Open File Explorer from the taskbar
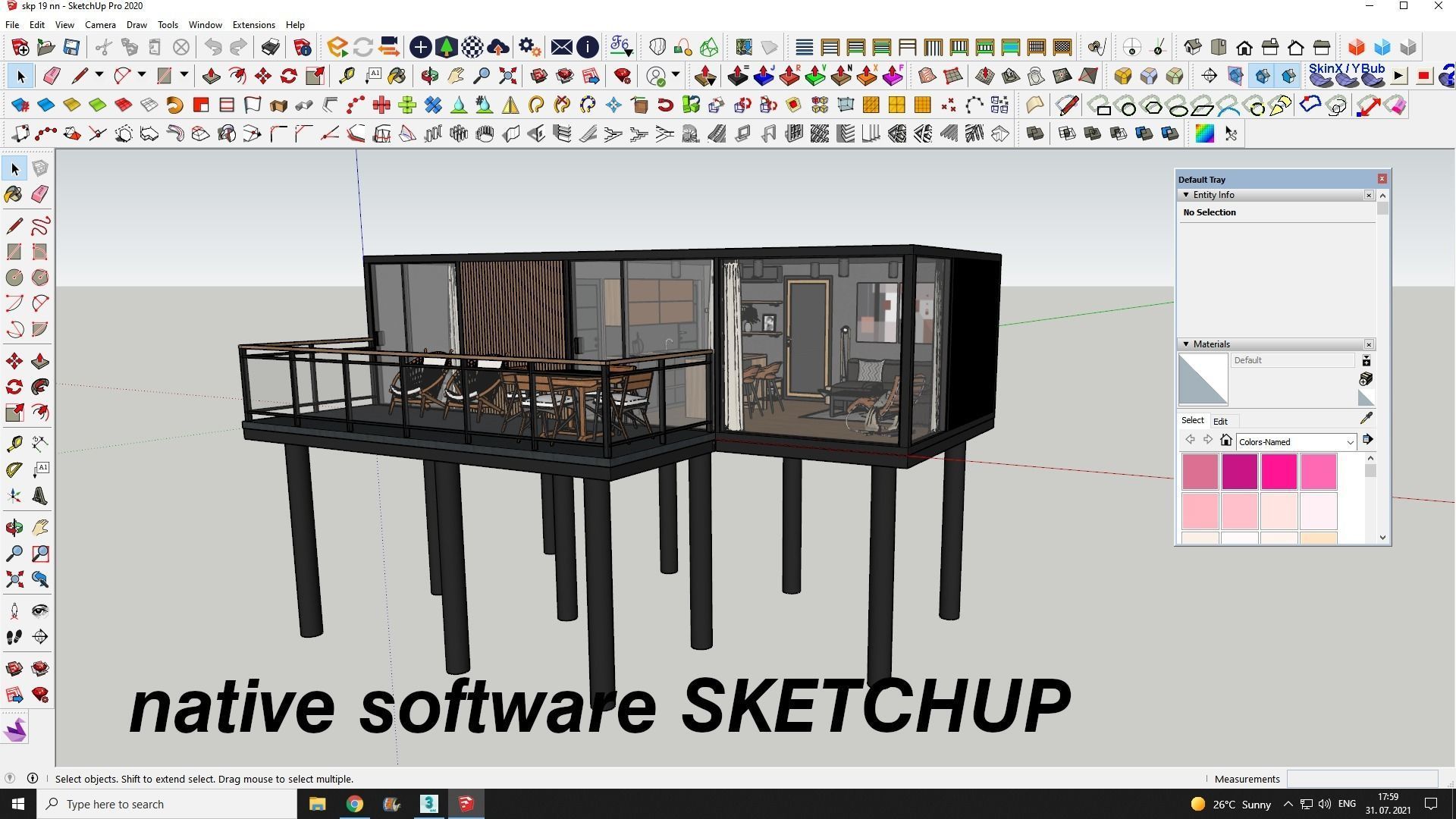 317,804
